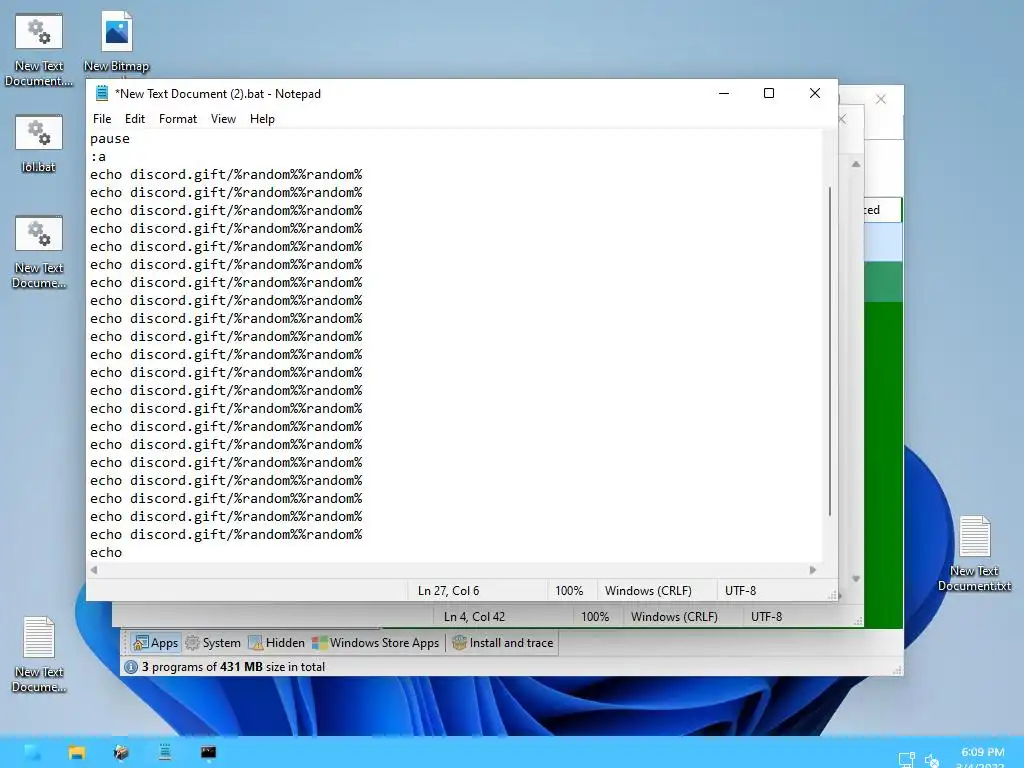Select the New Text Document.txt icon on desktop
1024x768 pixels.
(974, 554)
